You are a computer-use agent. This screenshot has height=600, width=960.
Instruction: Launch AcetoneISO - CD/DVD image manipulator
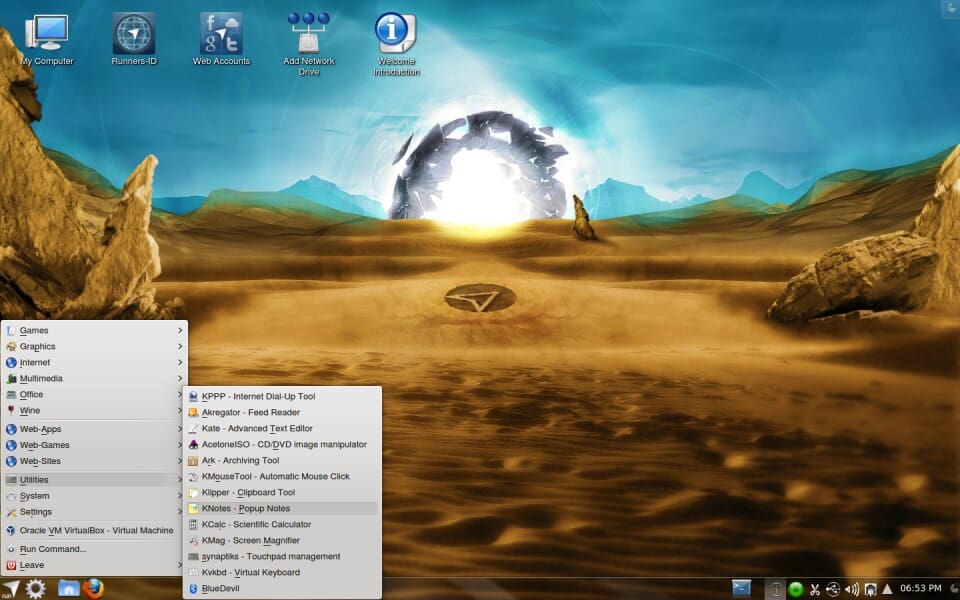point(282,444)
